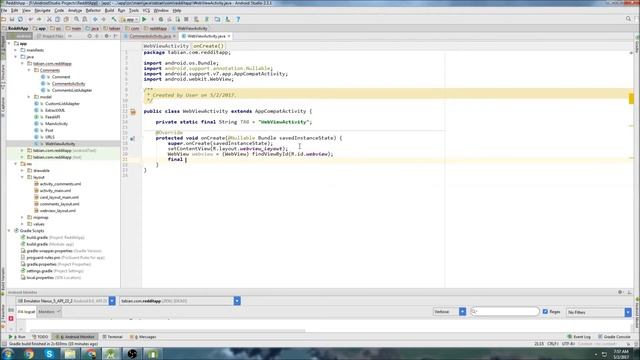The width and height of the screenshot is (640, 360).
Task: Click the File Explorer folder taskbar icon
Action: pos(70,354)
